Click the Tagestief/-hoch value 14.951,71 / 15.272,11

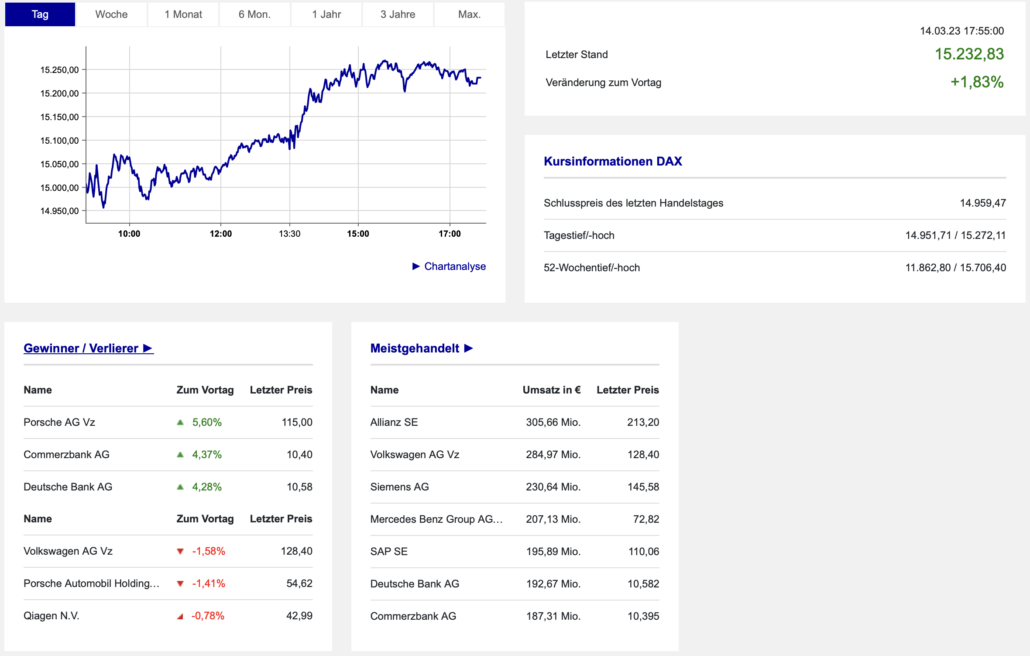point(955,235)
